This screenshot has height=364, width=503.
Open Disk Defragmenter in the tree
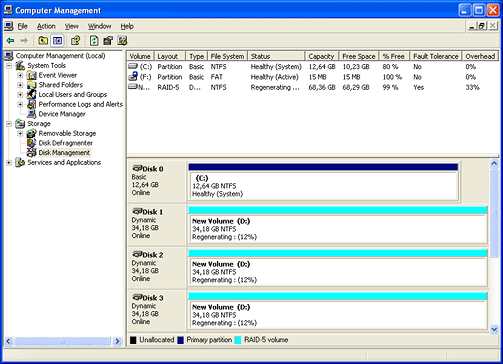[x=65, y=143]
